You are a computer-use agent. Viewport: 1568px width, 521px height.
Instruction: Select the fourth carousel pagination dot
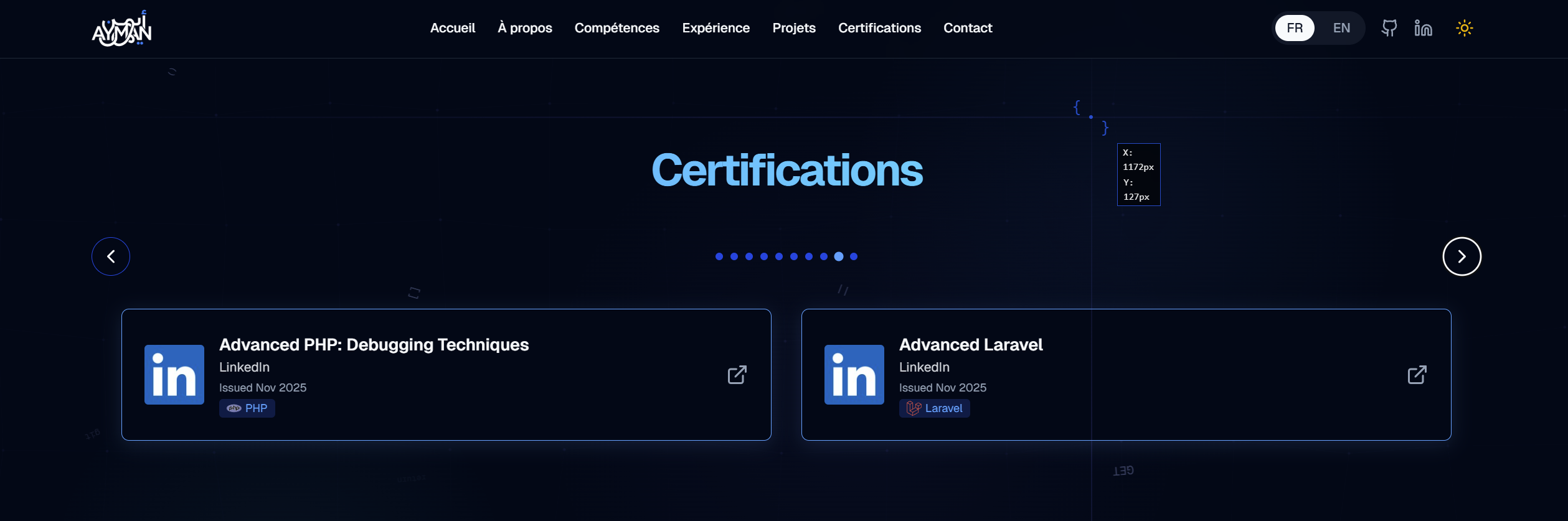764,256
